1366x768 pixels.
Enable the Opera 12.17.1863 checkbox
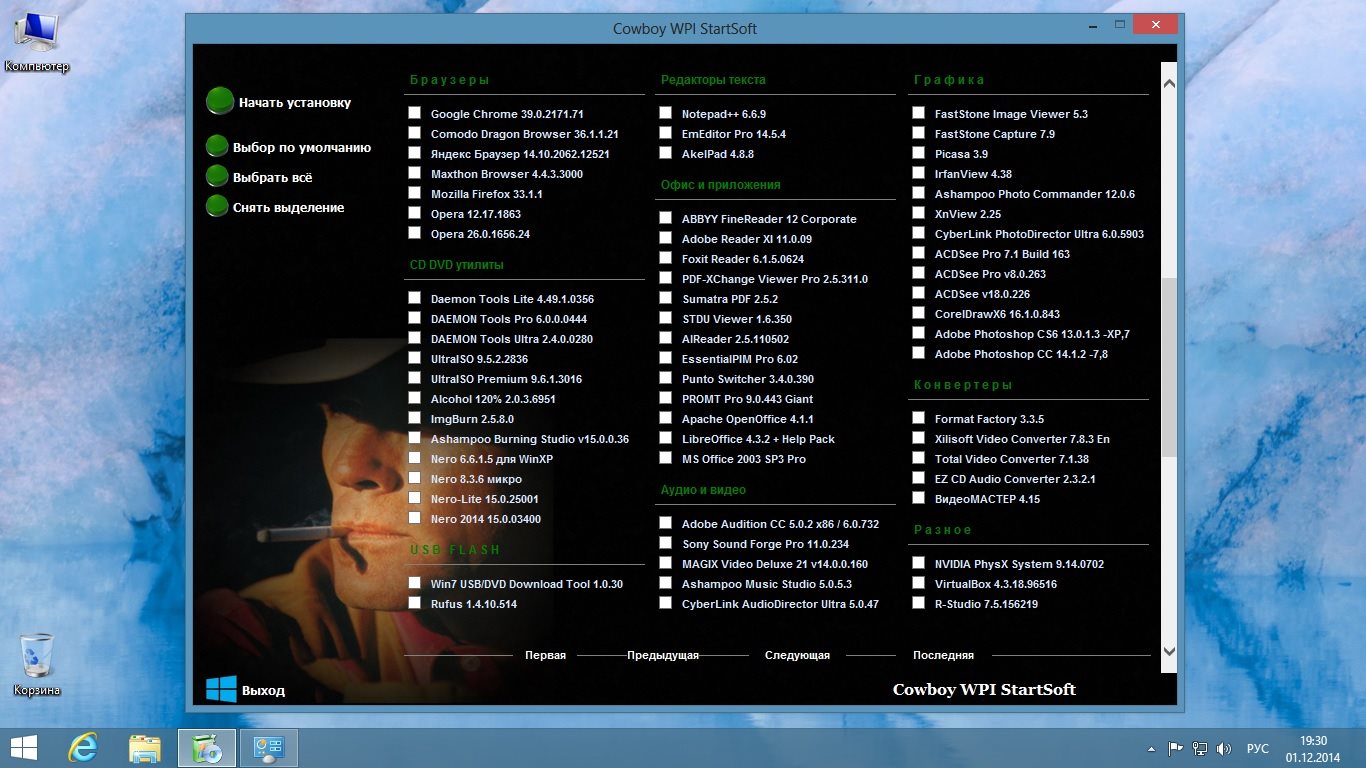pyautogui.click(x=415, y=213)
